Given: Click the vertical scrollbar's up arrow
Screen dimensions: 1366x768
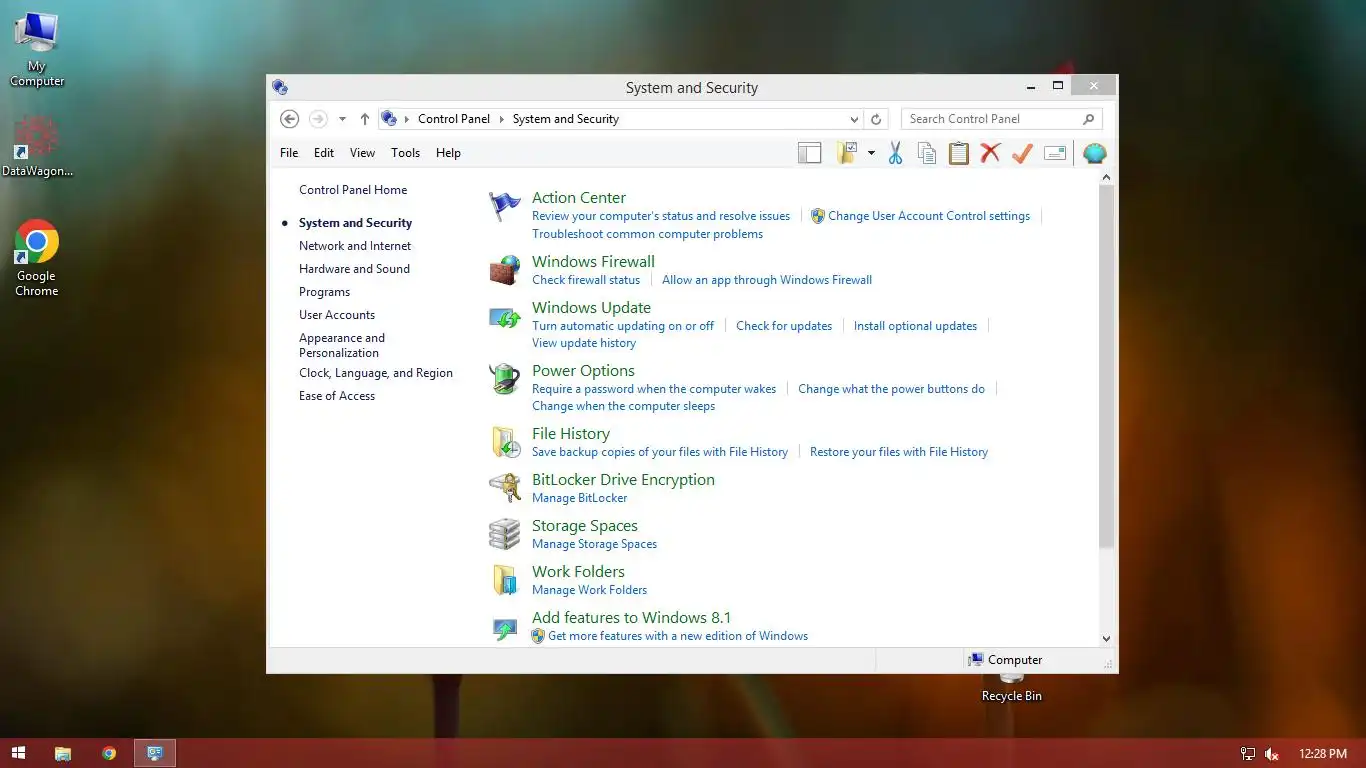Looking at the screenshot, I should tap(1106, 177).
